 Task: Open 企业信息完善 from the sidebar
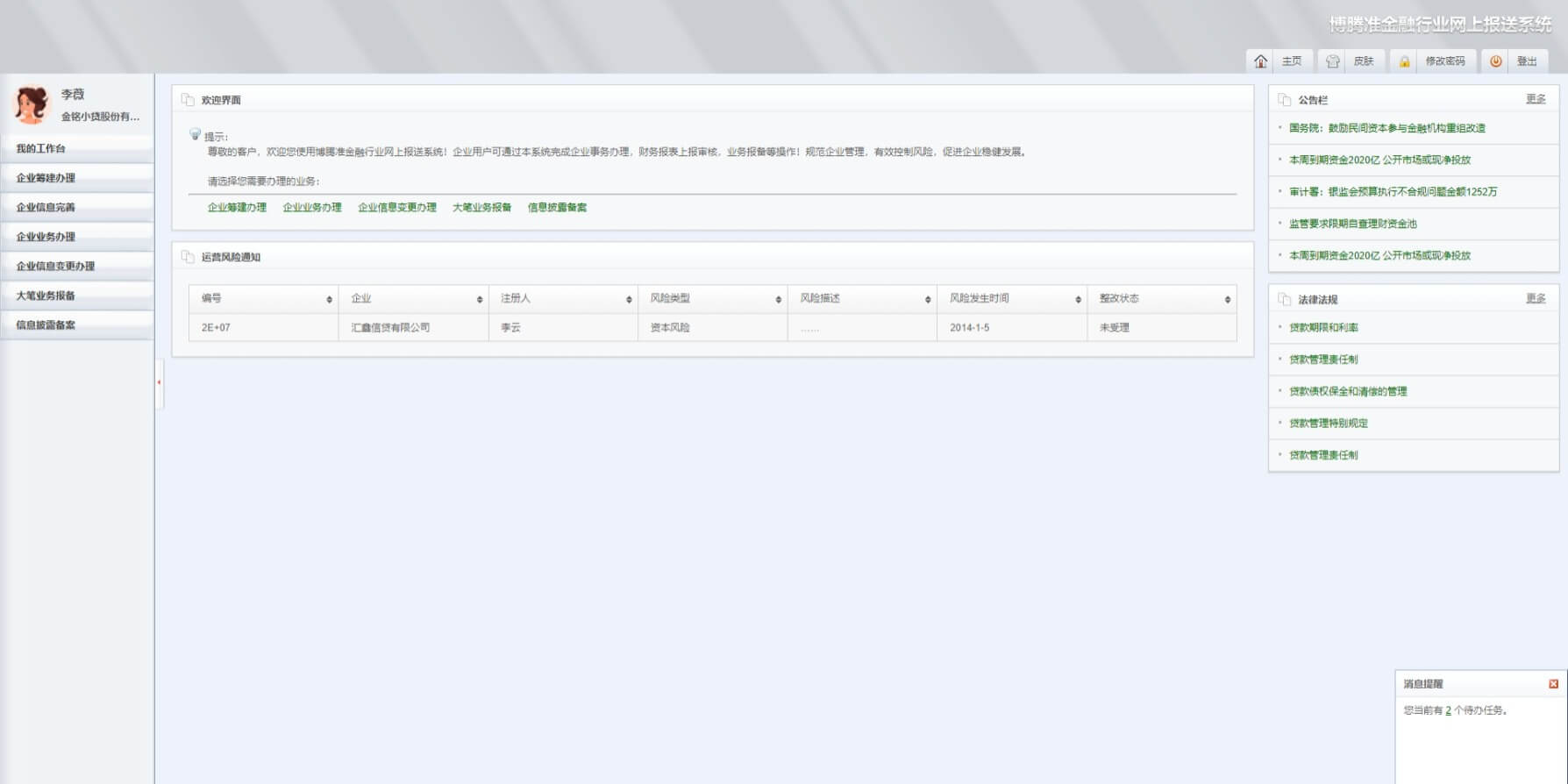(46, 208)
